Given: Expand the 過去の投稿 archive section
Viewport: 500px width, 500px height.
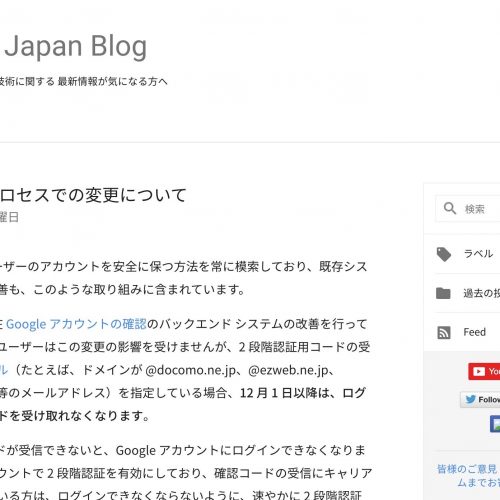Looking at the screenshot, I should click(468, 293).
